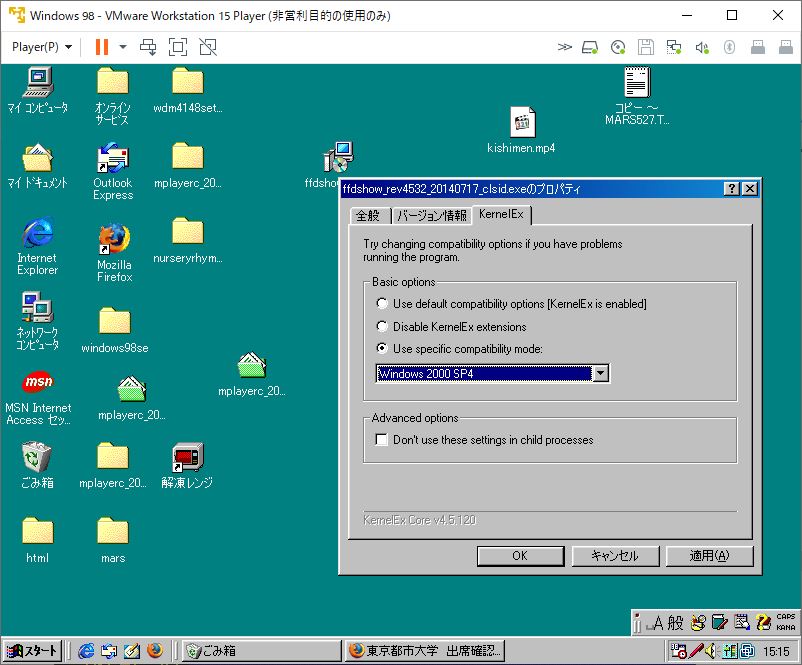This screenshot has width=802, height=665.
Task: Launch Internet Explorer from Quick Launch
Action: (86, 651)
